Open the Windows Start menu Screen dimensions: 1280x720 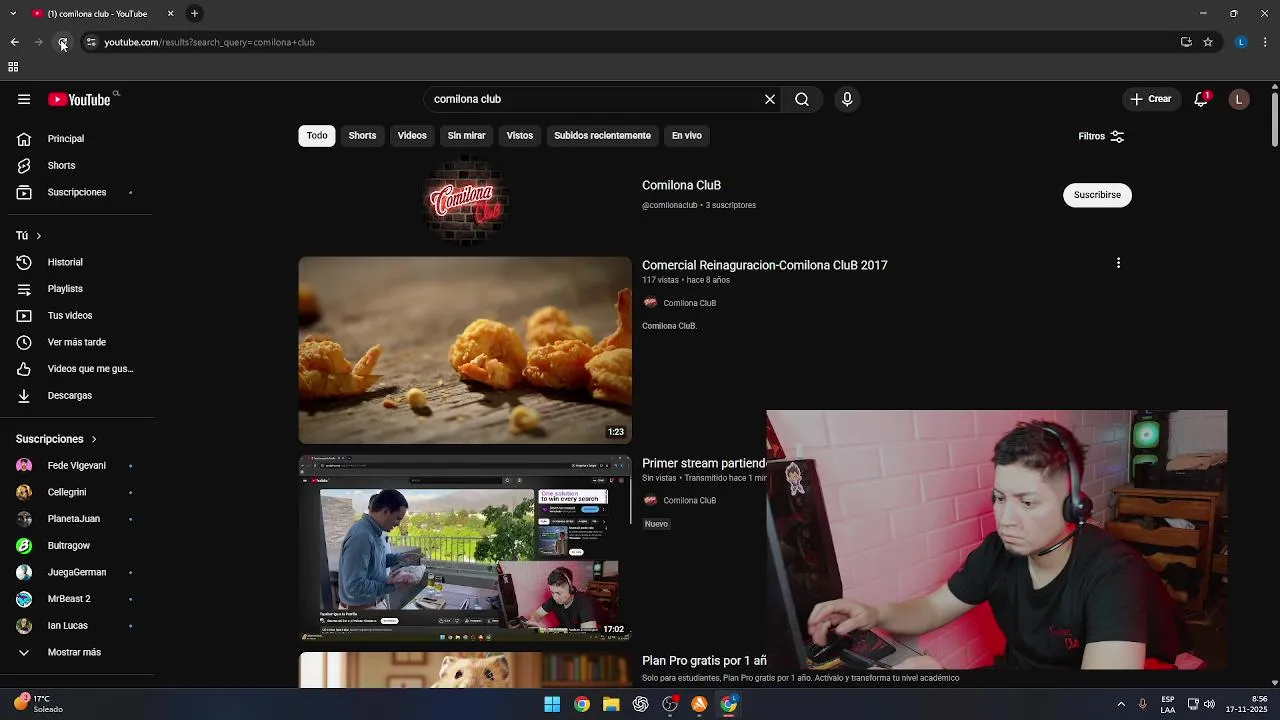tap(552, 704)
